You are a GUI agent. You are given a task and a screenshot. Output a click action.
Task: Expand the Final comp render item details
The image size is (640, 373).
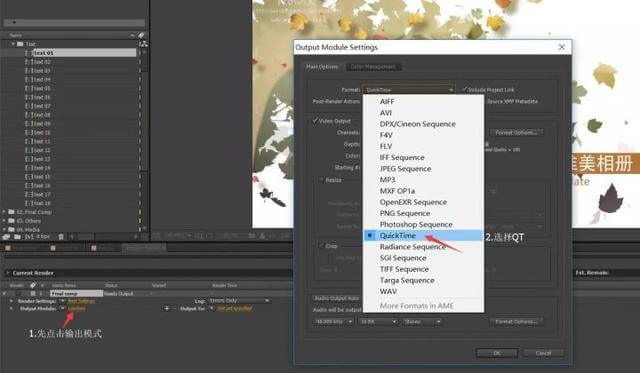[4, 293]
